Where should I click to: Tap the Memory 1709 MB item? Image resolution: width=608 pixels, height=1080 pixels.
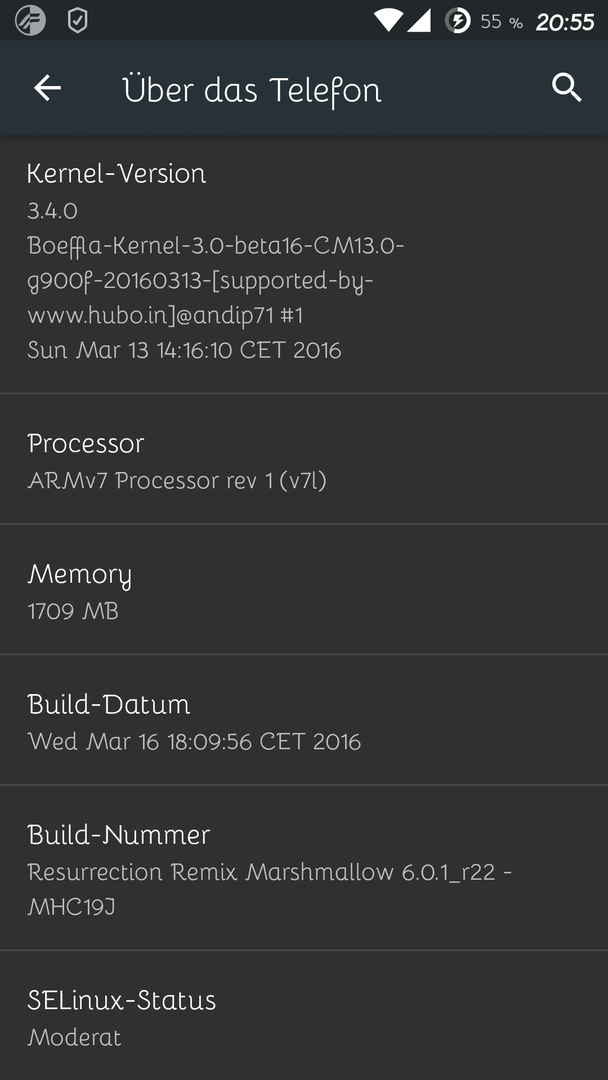point(304,590)
